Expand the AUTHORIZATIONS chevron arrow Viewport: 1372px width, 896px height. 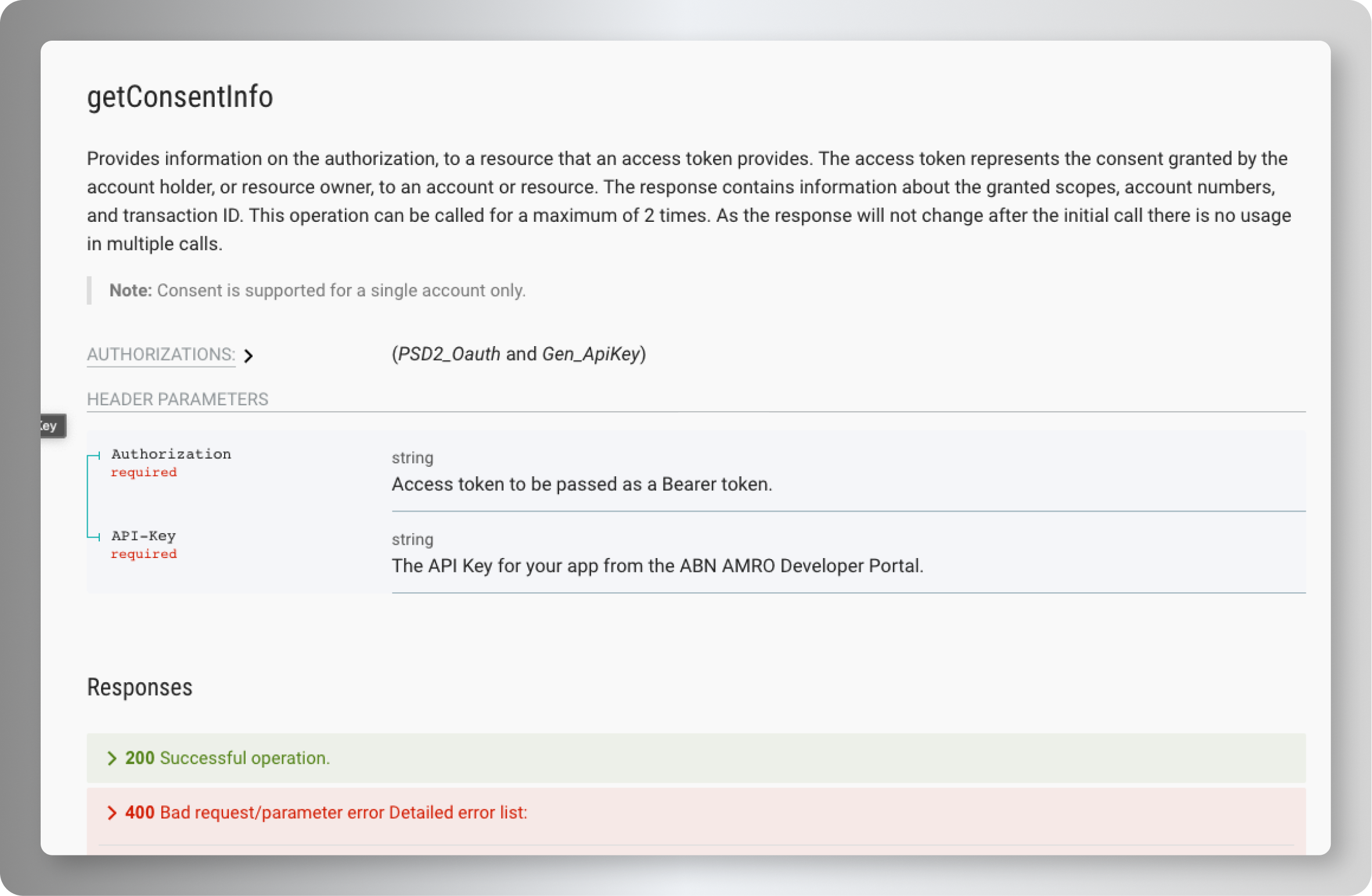[x=249, y=355]
